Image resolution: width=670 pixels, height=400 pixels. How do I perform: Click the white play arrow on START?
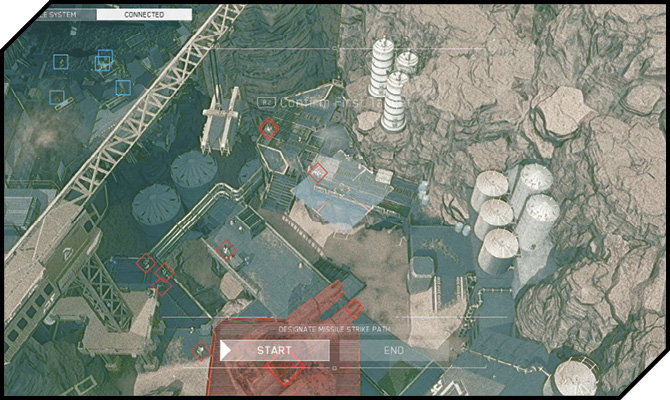(226, 350)
